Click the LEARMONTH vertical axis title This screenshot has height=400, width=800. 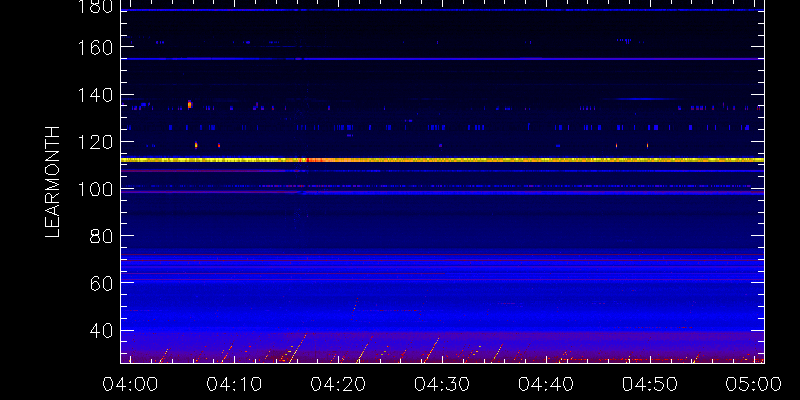tap(53, 182)
